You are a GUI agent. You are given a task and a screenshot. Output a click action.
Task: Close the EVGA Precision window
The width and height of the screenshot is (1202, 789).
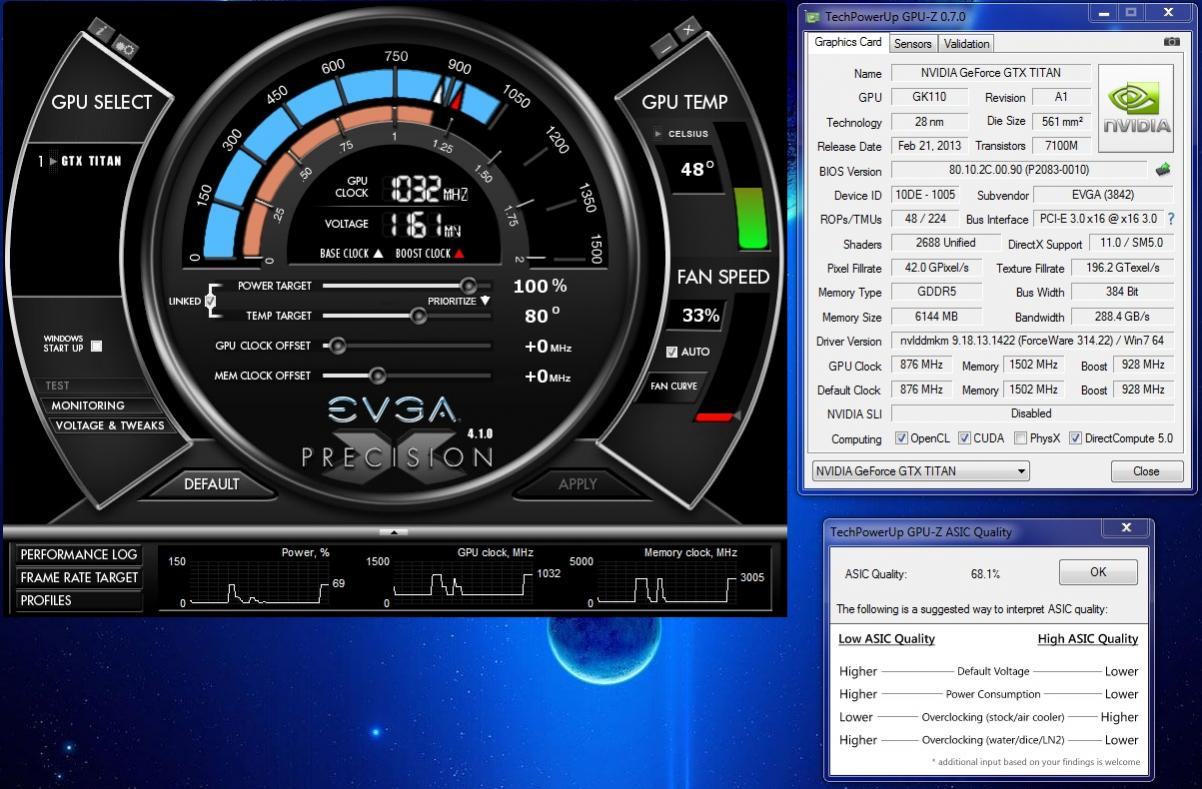[x=689, y=30]
